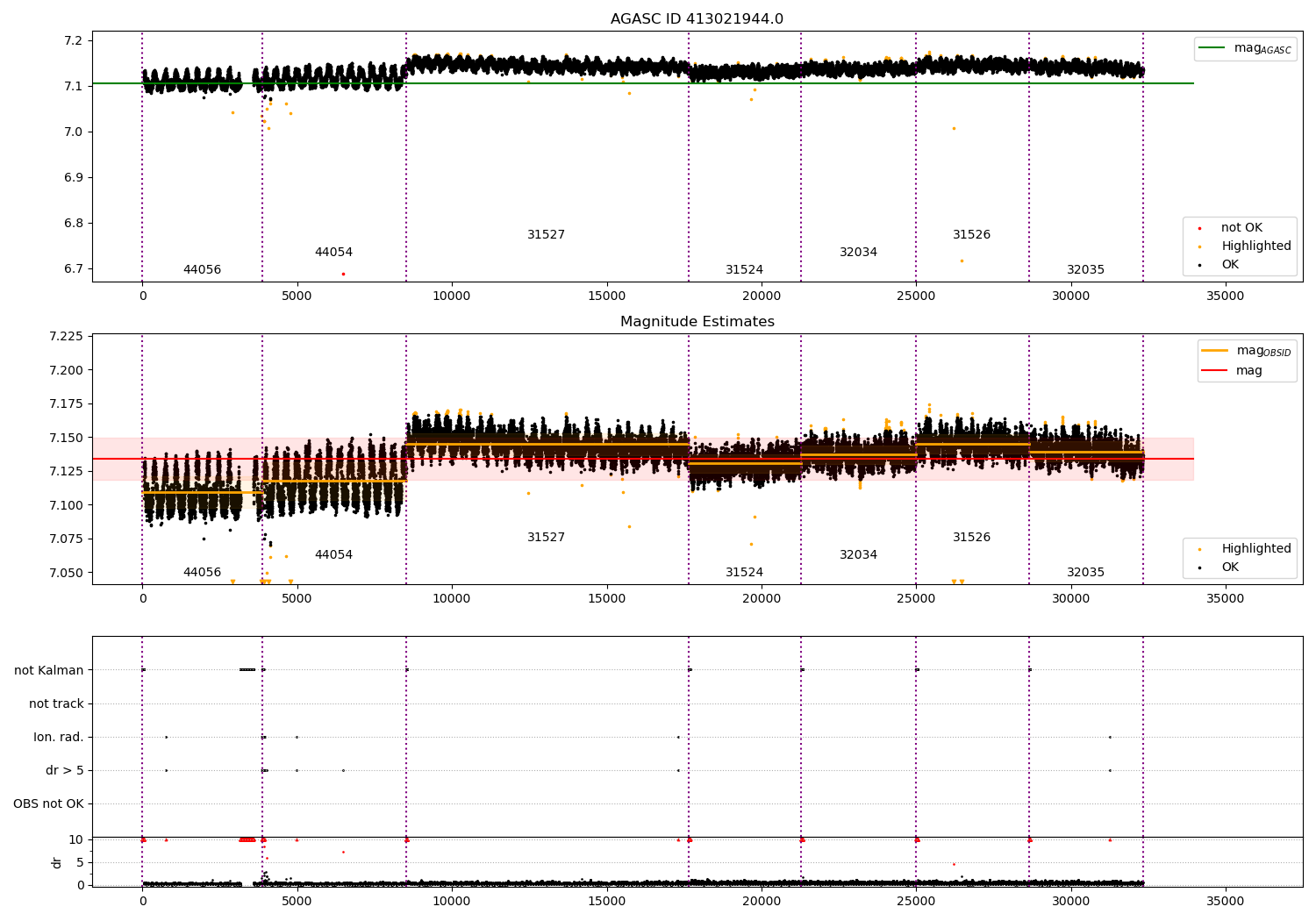Click the 'OBS not OK' row label

pos(48,804)
